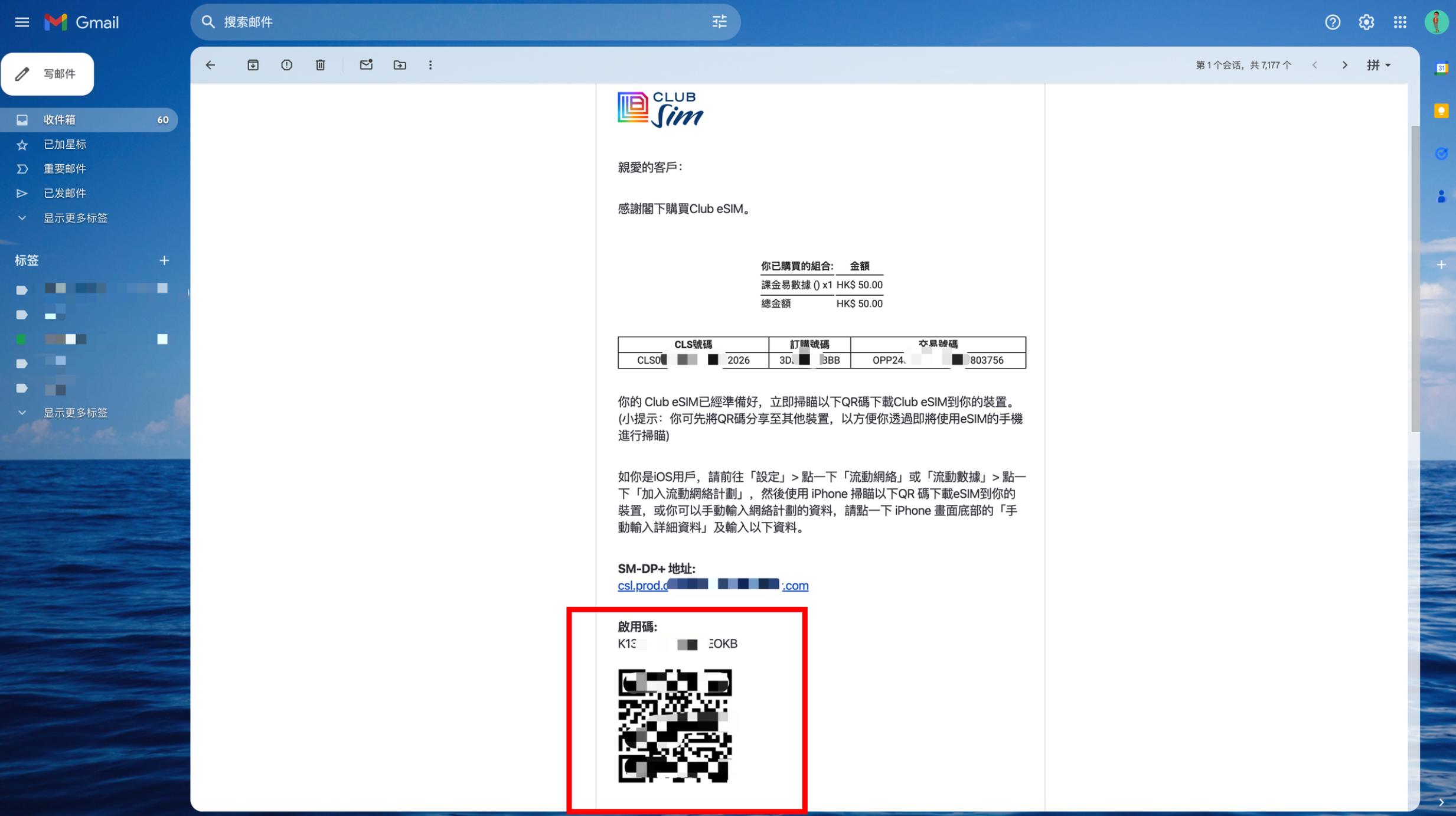
Task: Open Settings gear icon
Action: [x=1366, y=22]
